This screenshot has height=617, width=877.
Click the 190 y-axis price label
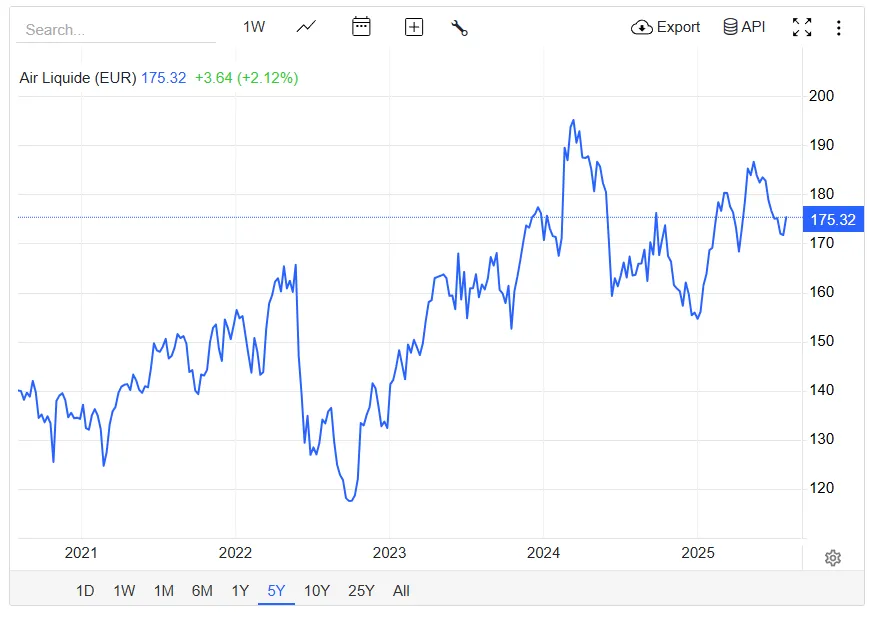pyautogui.click(x=821, y=145)
